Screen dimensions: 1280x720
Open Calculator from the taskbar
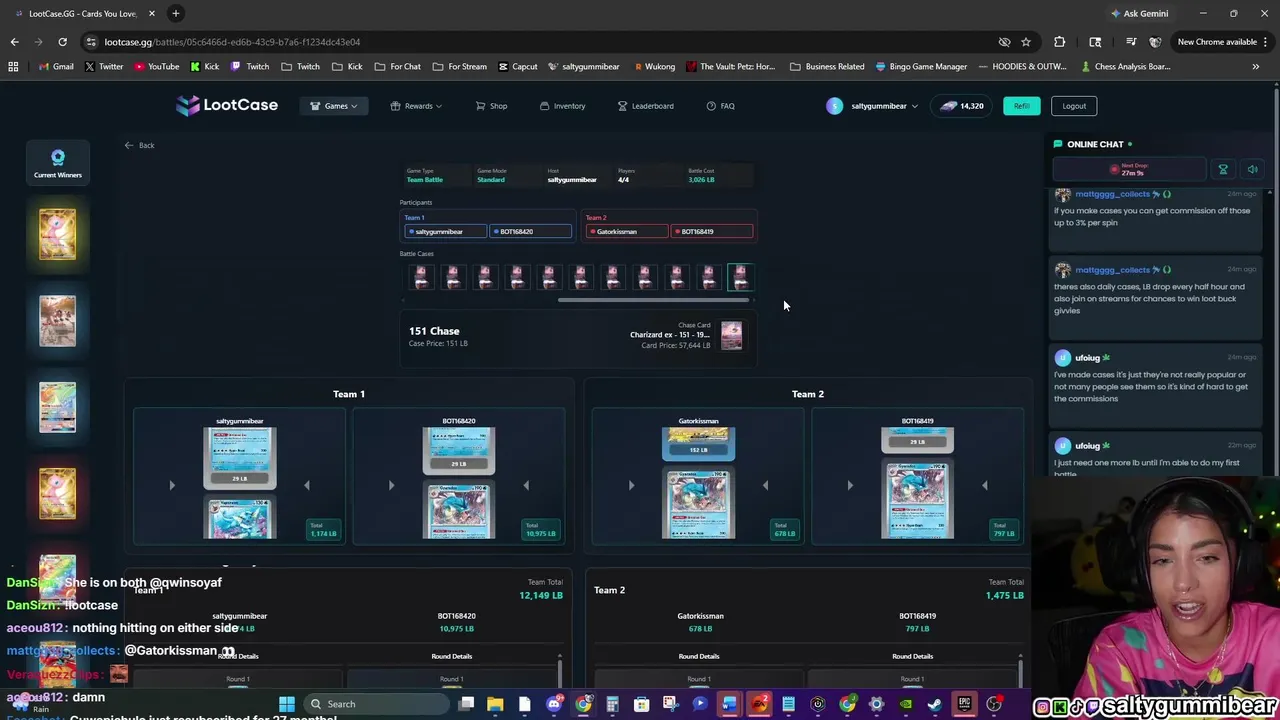pyautogui.click(x=612, y=704)
